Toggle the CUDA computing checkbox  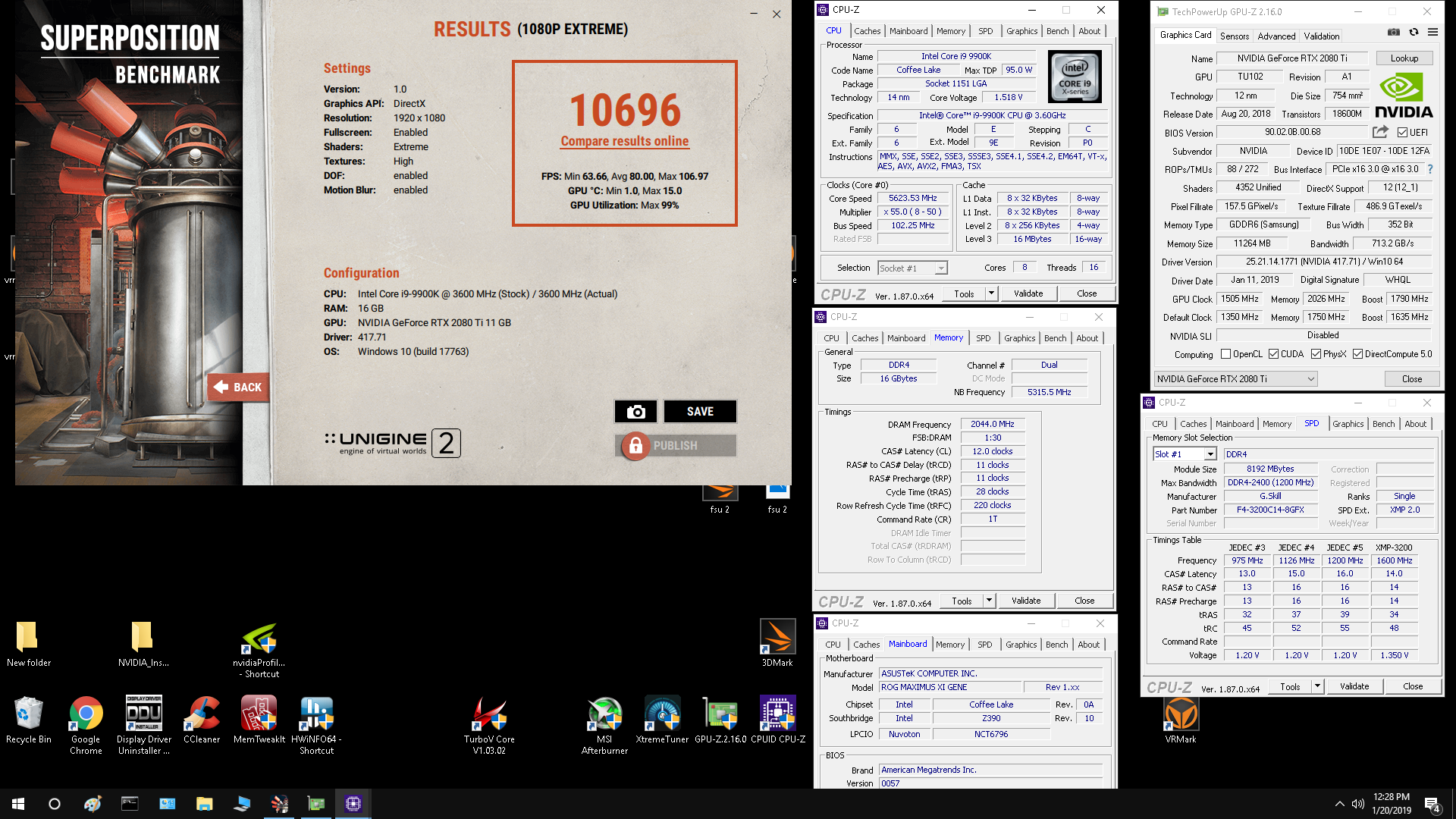[1273, 354]
